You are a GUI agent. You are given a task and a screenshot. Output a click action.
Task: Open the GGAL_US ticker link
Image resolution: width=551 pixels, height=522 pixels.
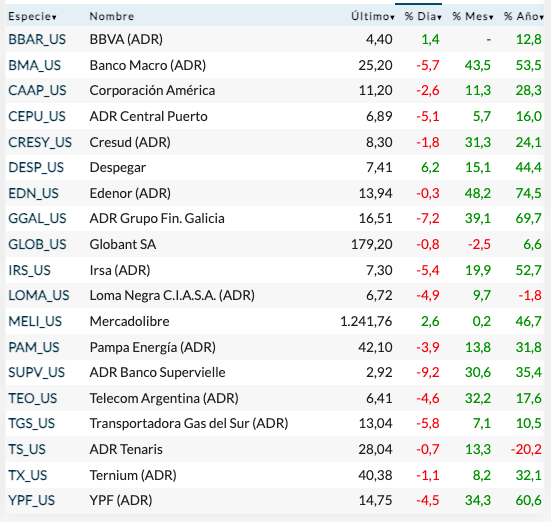point(37,219)
